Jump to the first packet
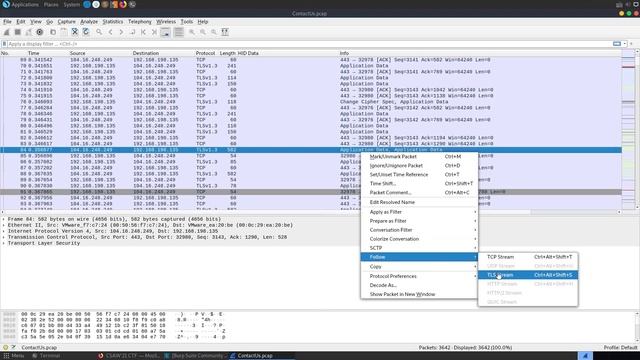 pyautogui.click(x=143, y=32)
